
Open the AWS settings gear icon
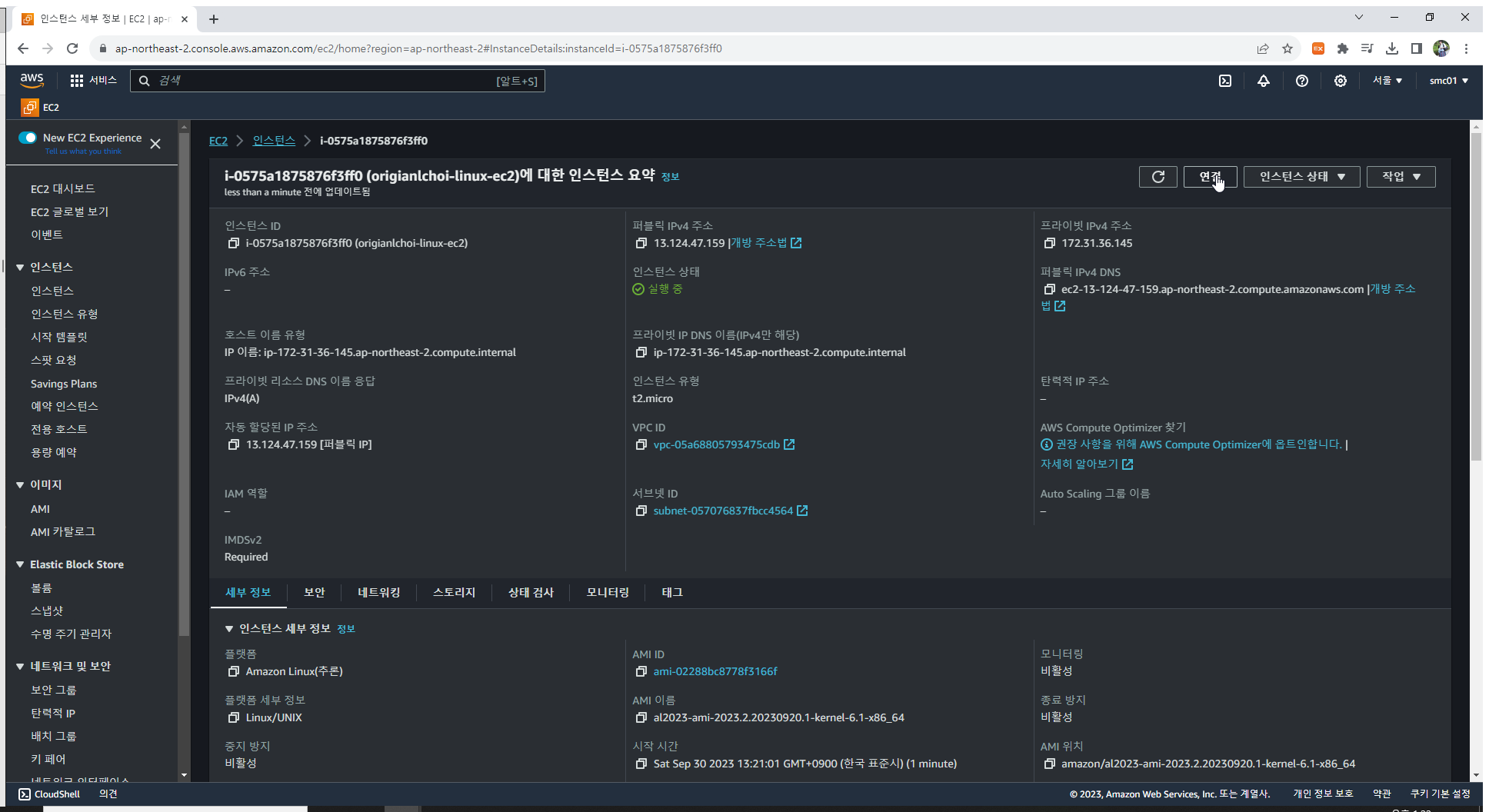pyautogui.click(x=1341, y=81)
